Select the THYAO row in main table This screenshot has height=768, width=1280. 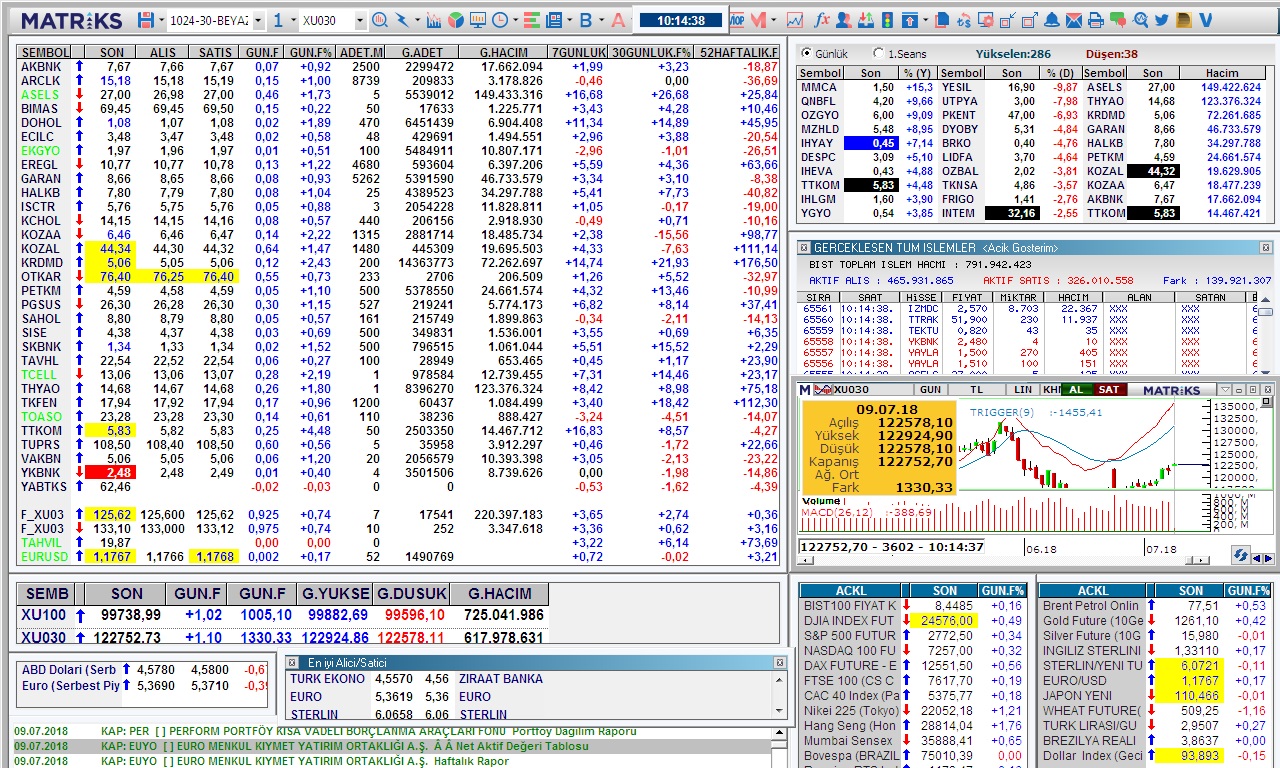398,389
